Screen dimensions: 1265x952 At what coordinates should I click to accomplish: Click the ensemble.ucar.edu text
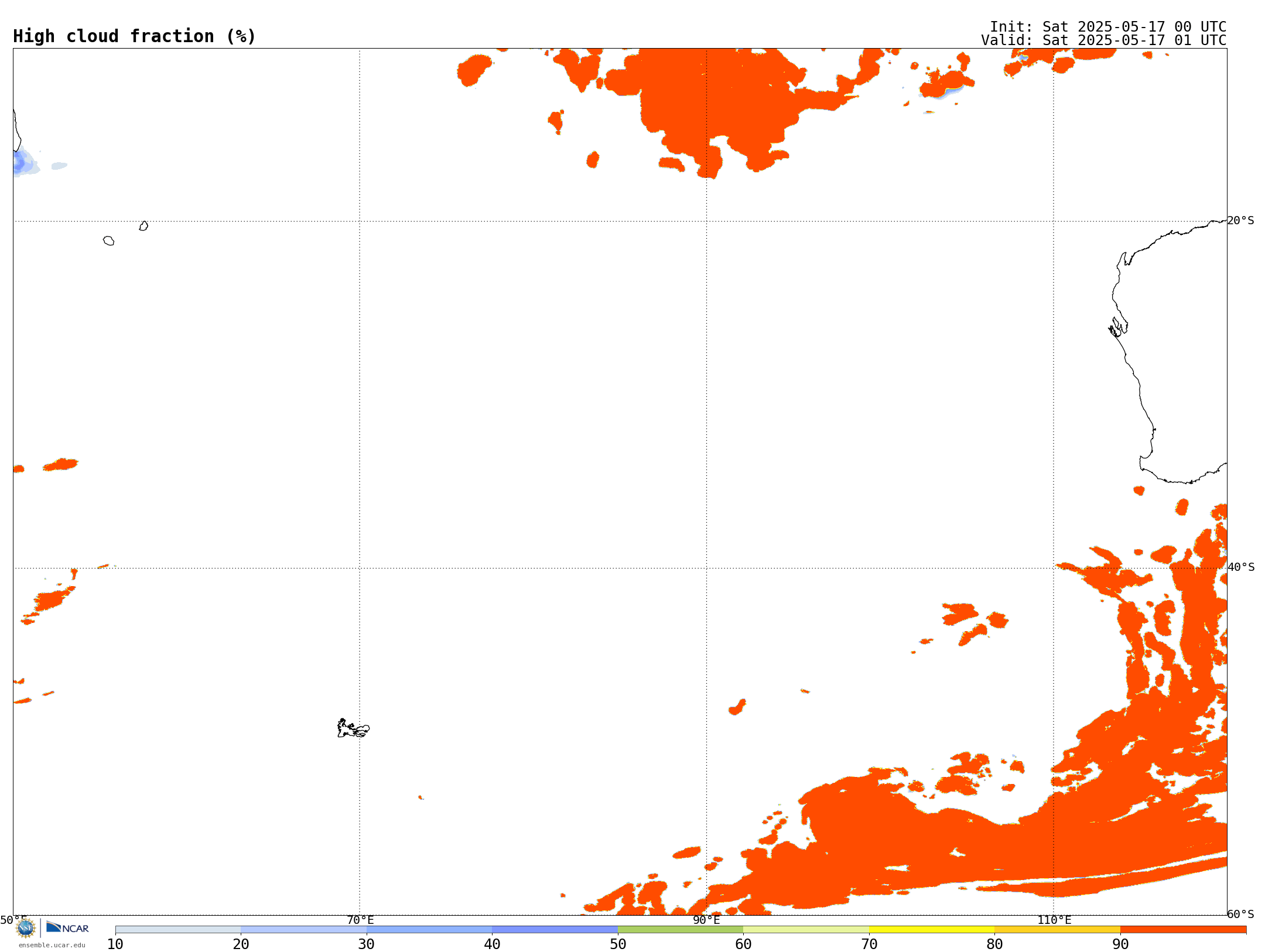click(52, 945)
